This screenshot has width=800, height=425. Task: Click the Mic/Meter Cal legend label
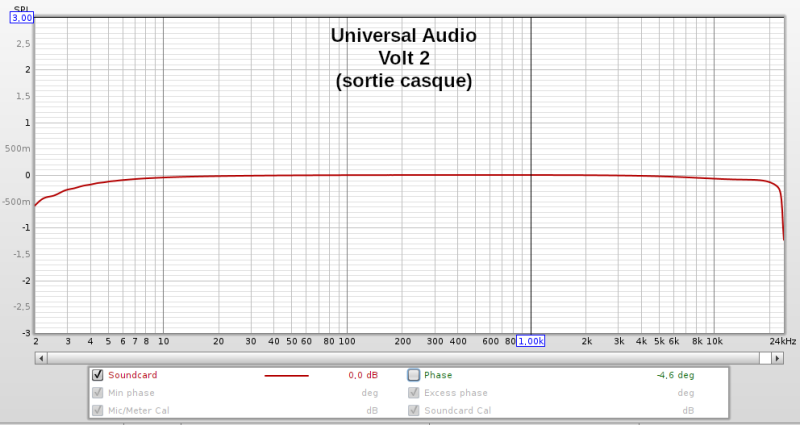[x=139, y=410]
